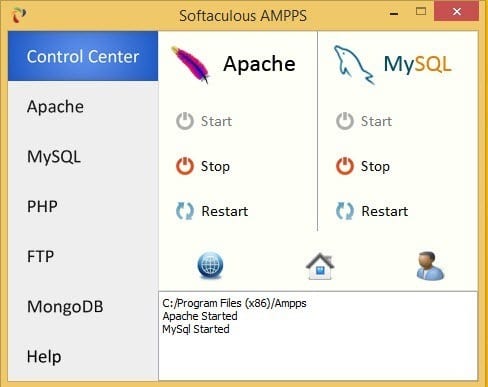Select Control Center in the sidebar

click(83, 56)
